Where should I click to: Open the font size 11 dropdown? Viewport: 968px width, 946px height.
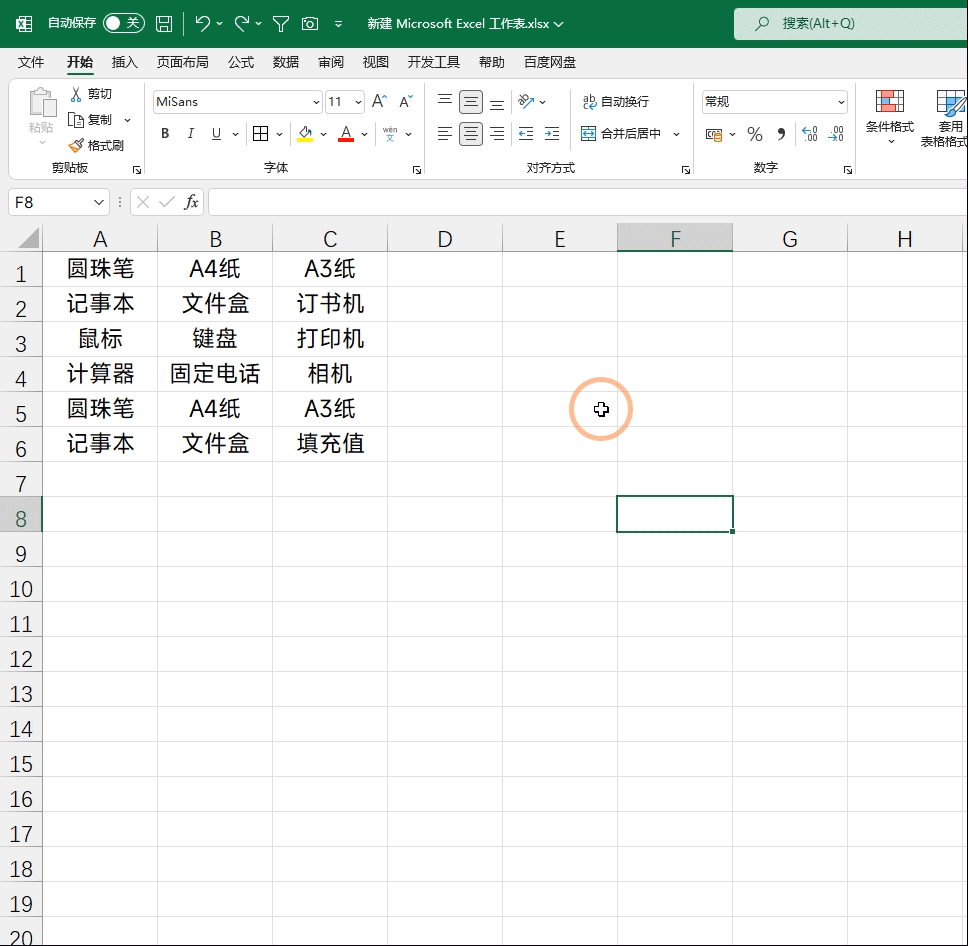(357, 101)
